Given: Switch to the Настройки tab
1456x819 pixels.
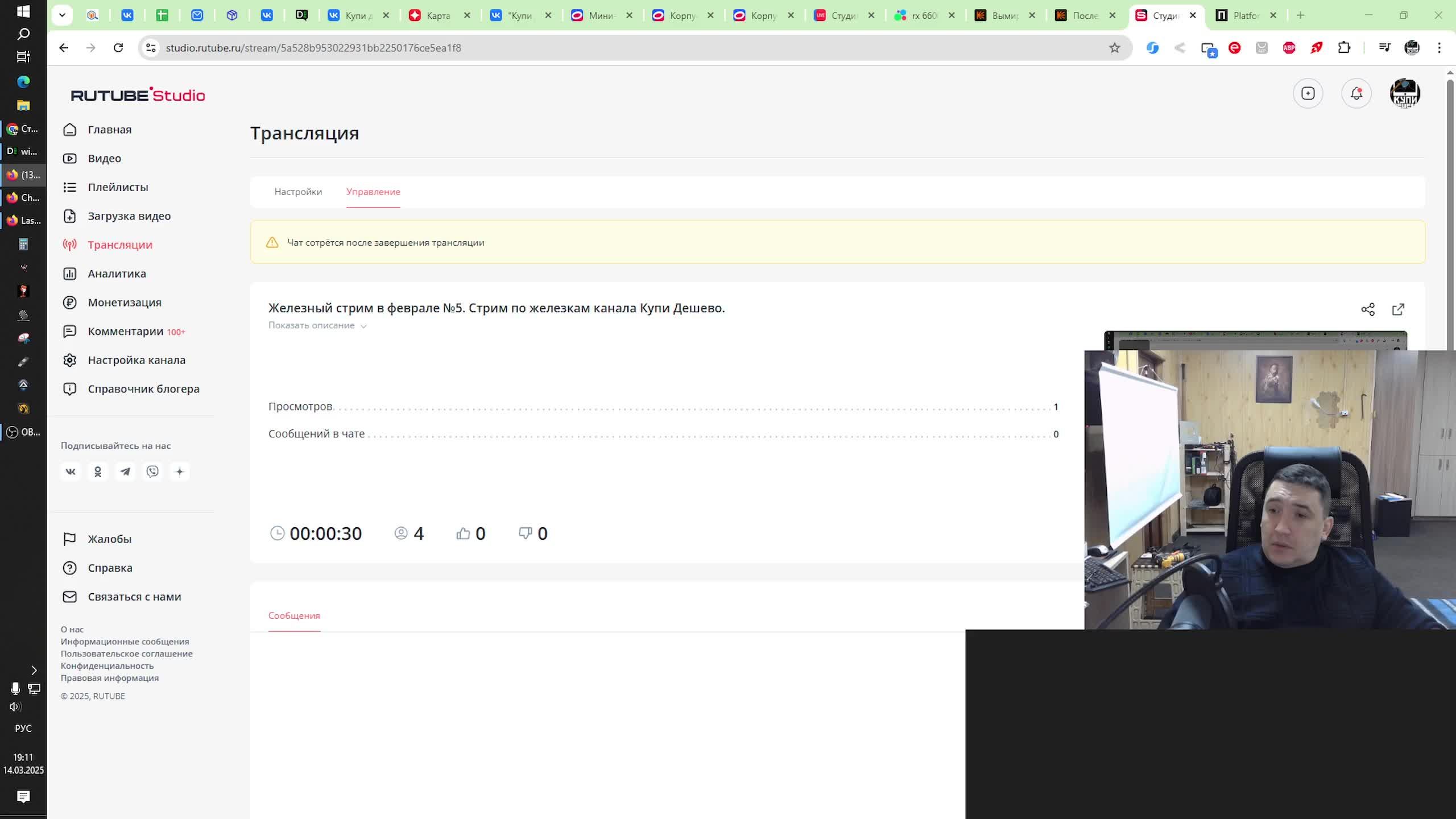Looking at the screenshot, I should 298,192.
